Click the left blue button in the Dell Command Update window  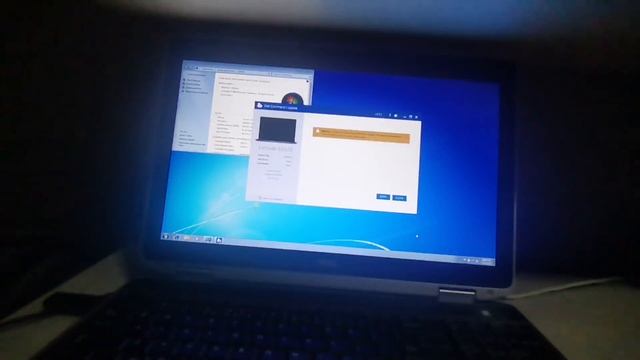point(383,197)
